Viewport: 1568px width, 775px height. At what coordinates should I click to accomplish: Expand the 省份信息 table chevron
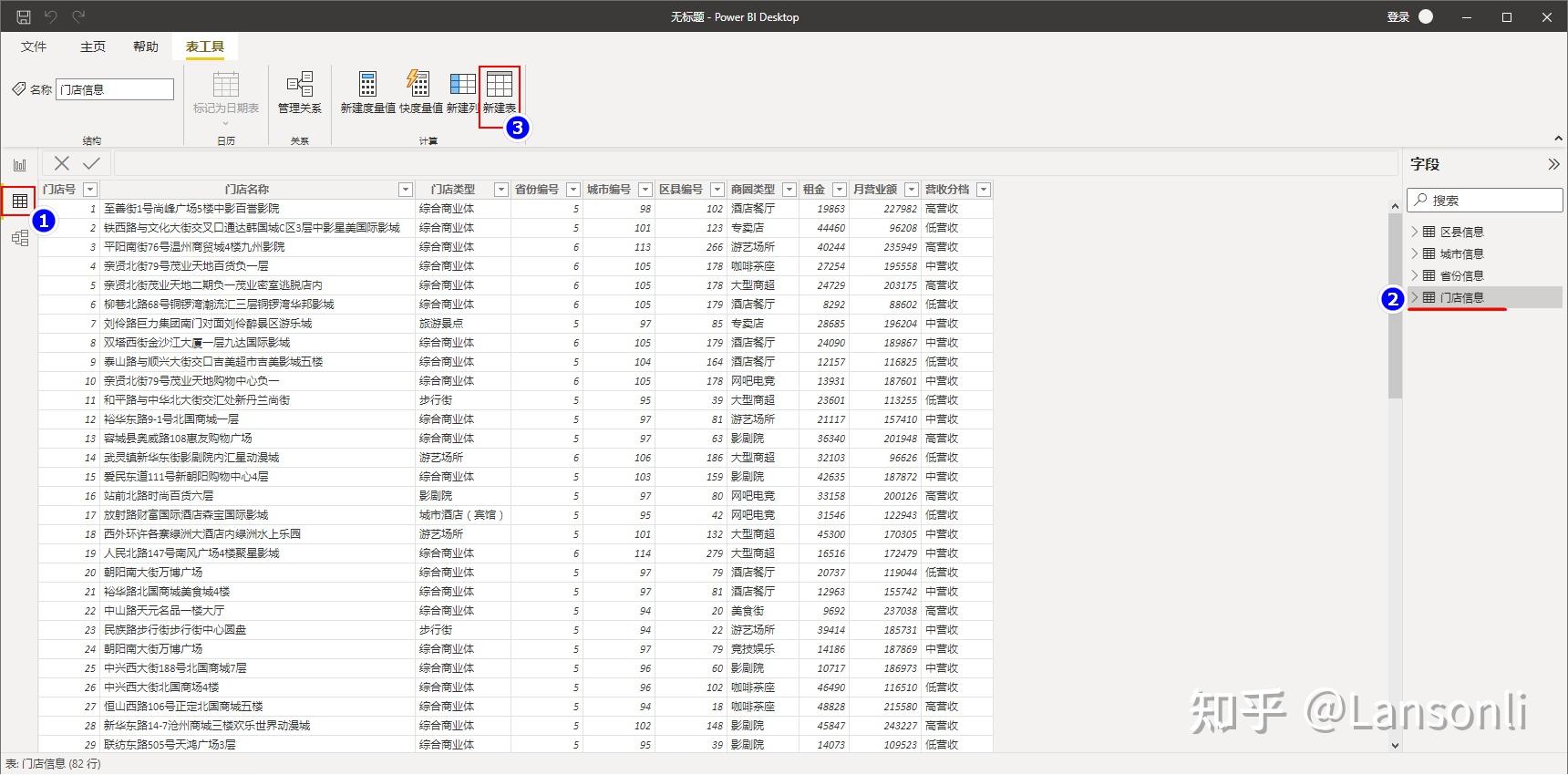(1414, 275)
